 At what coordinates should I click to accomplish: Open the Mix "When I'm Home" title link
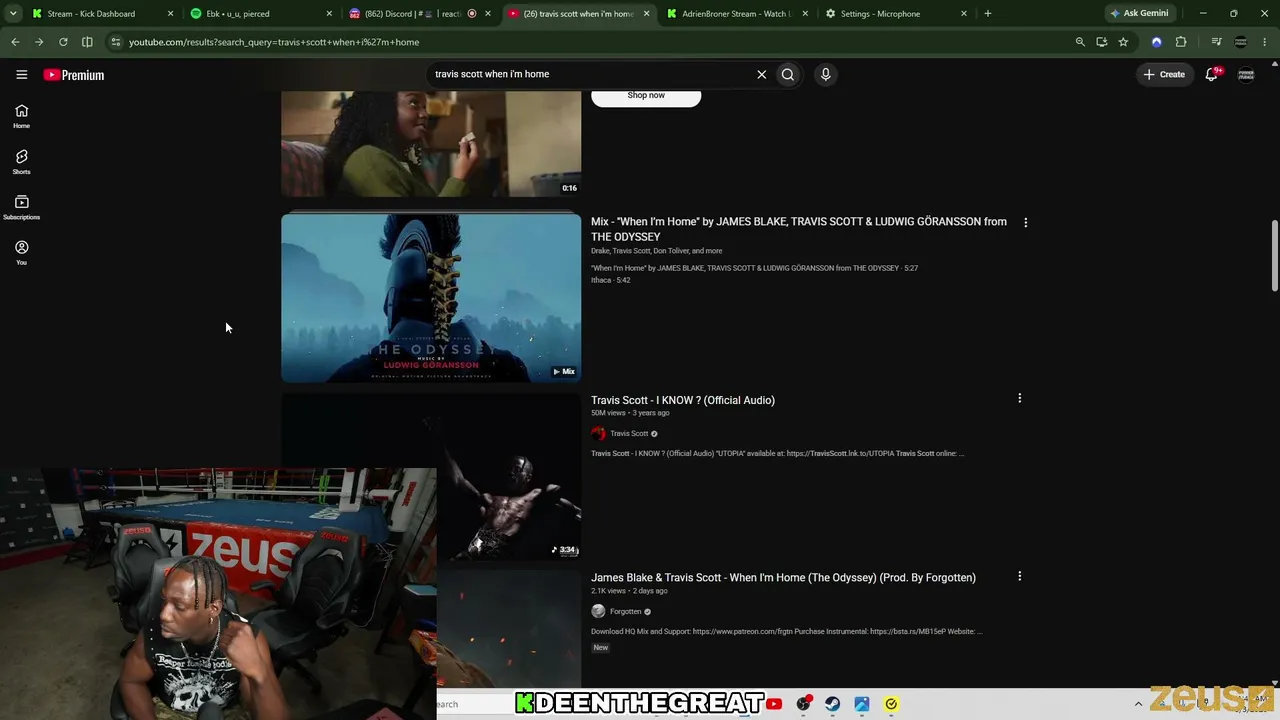(x=799, y=229)
